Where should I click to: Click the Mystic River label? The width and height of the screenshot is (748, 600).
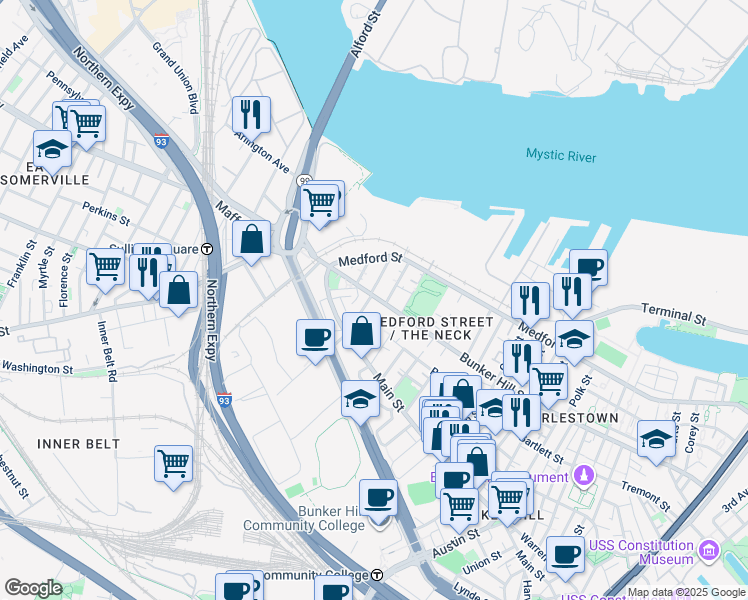coord(561,156)
